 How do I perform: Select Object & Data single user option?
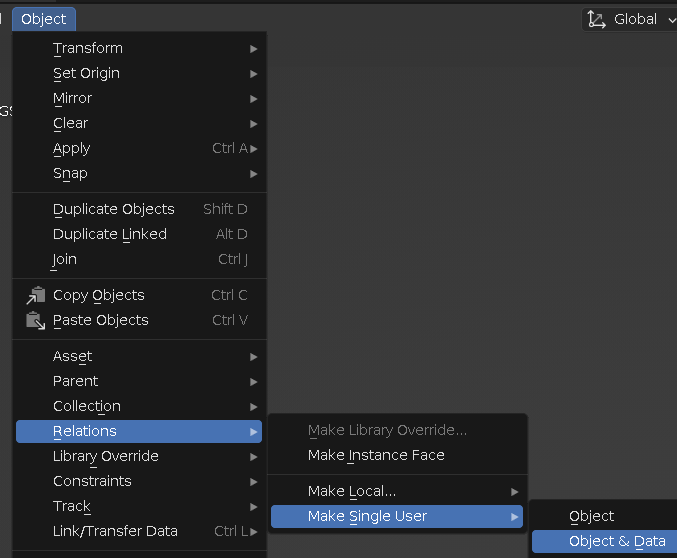(617, 541)
